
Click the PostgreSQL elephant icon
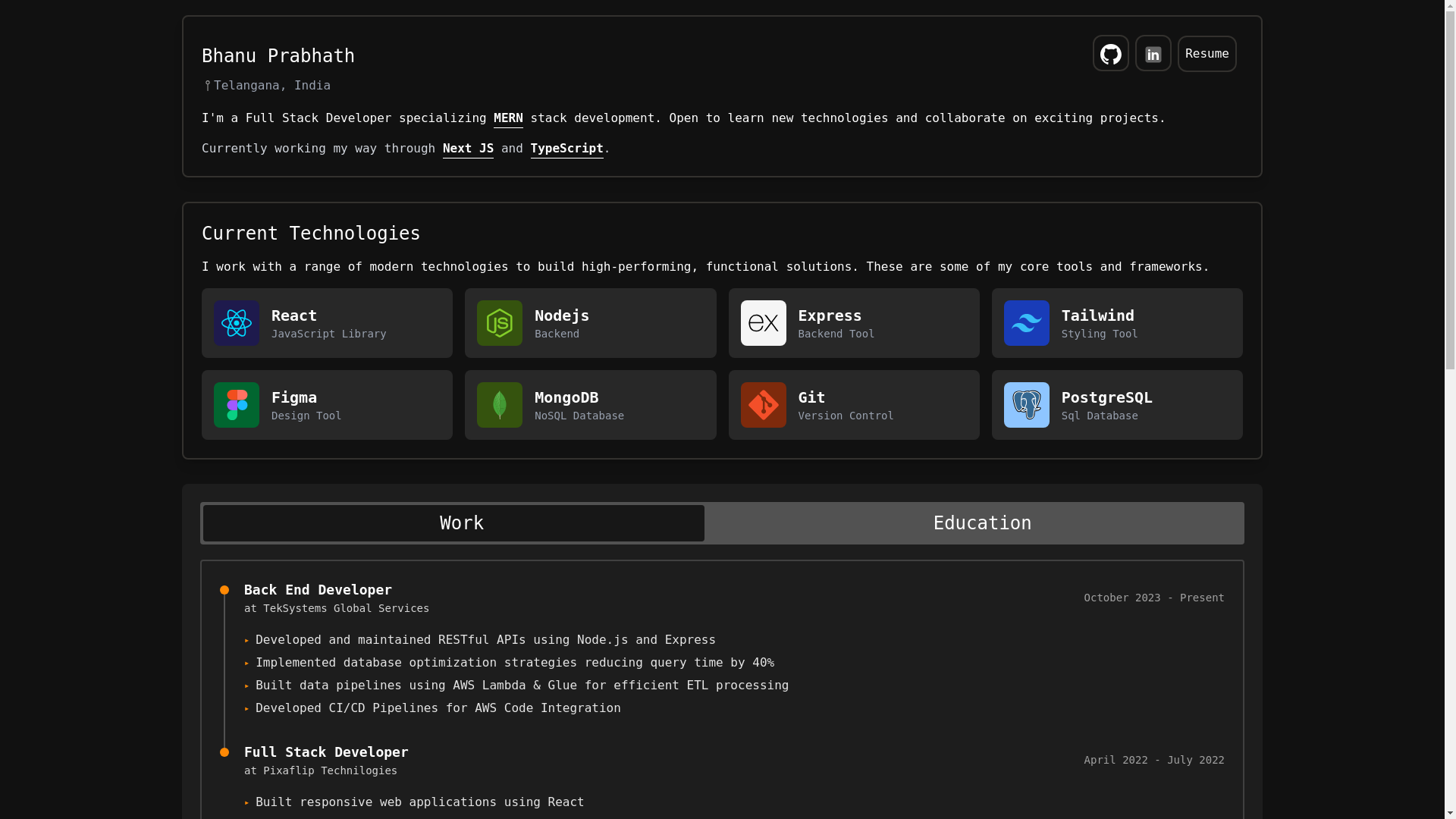pyautogui.click(x=1026, y=405)
